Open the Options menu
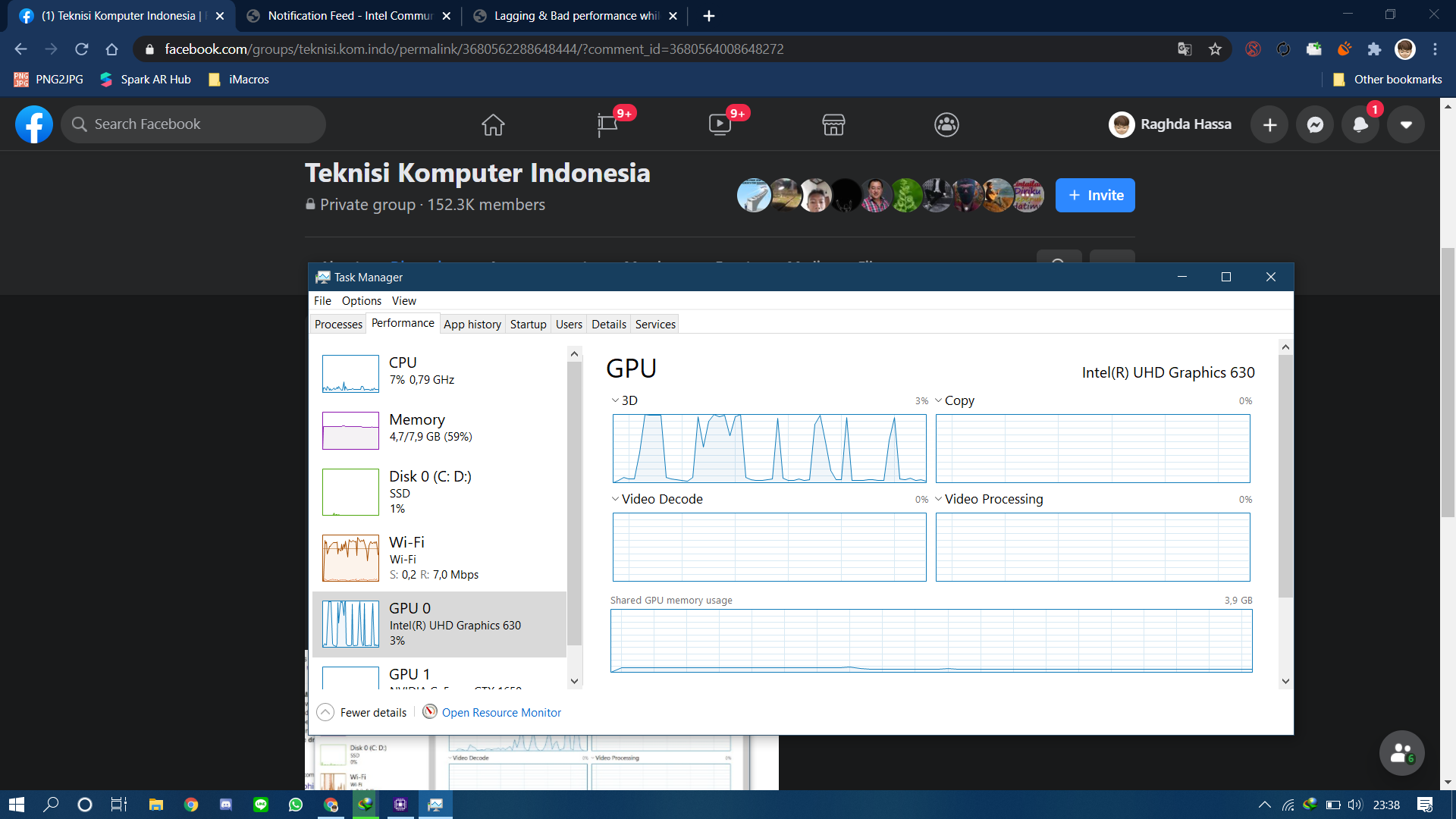 tap(360, 300)
